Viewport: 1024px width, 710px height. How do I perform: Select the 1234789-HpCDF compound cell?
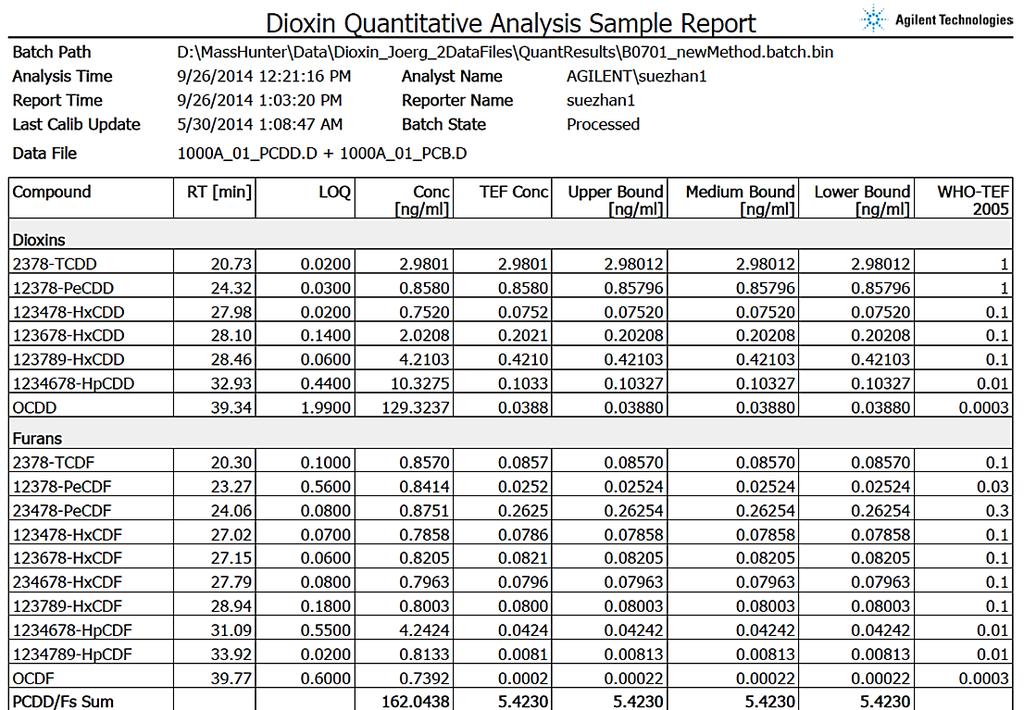click(x=91, y=654)
